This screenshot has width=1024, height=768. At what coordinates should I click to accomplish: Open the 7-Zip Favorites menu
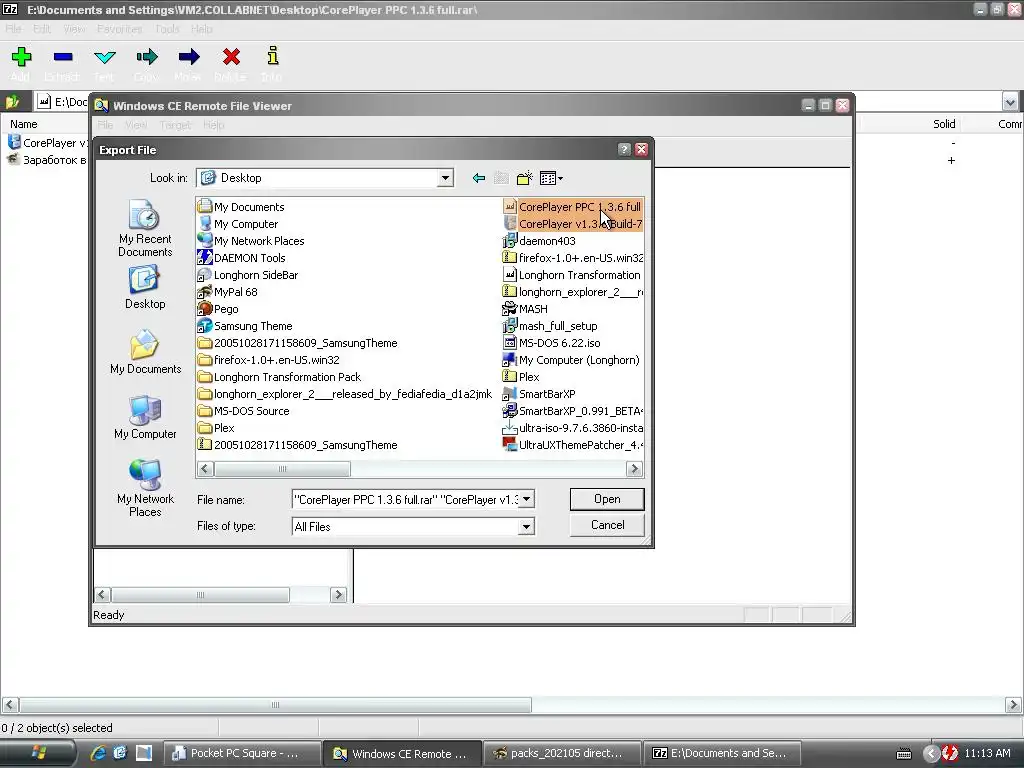(120, 29)
